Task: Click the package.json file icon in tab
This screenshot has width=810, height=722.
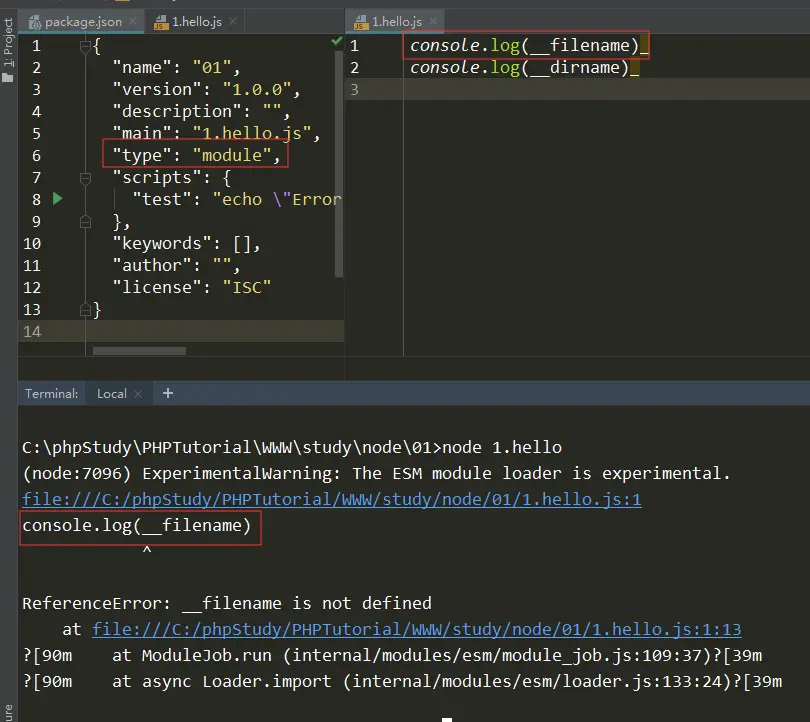Action: (35, 22)
